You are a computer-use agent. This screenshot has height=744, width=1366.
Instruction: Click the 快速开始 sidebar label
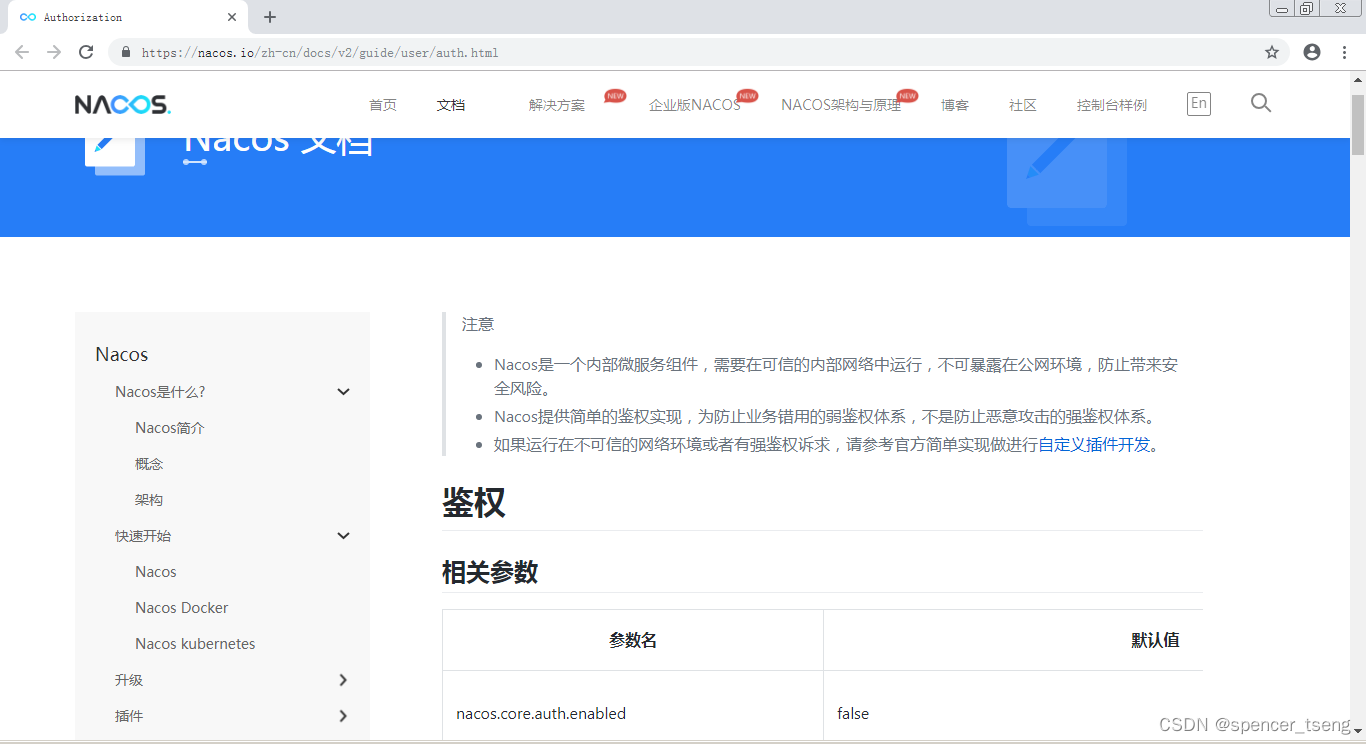(x=143, y=536)
